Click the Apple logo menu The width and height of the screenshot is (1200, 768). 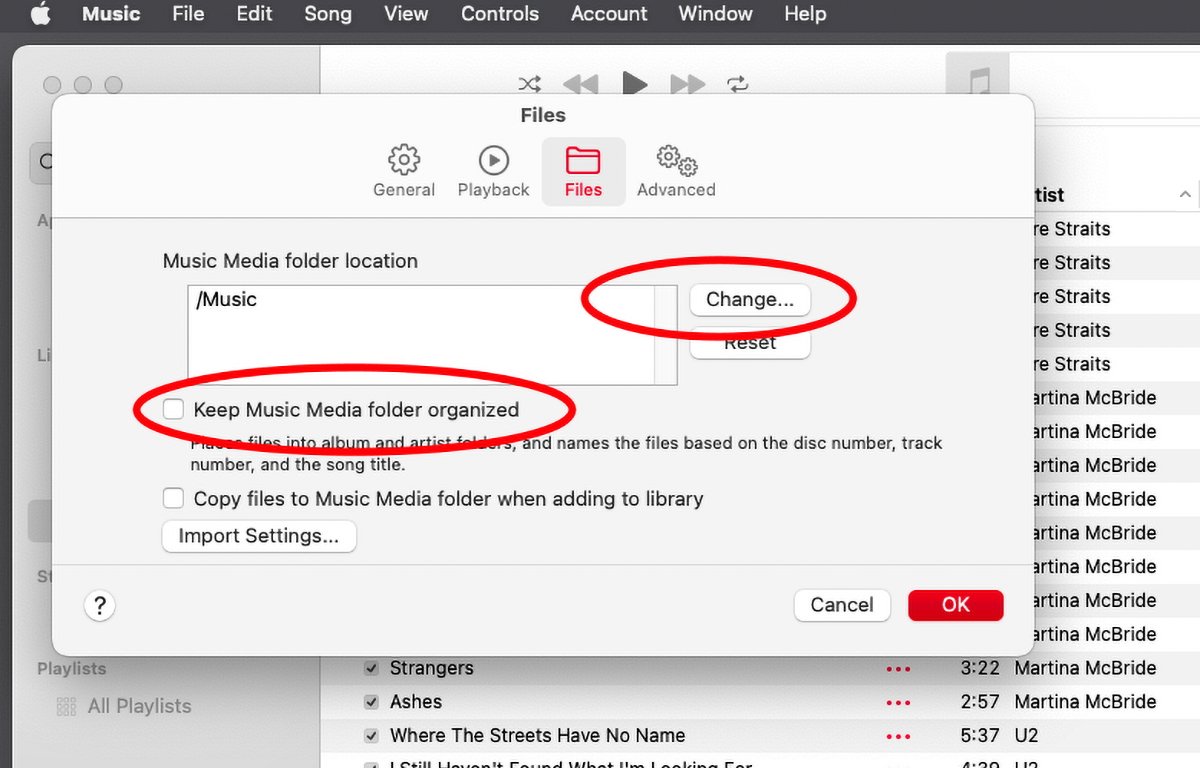click(x=40, y=14)
